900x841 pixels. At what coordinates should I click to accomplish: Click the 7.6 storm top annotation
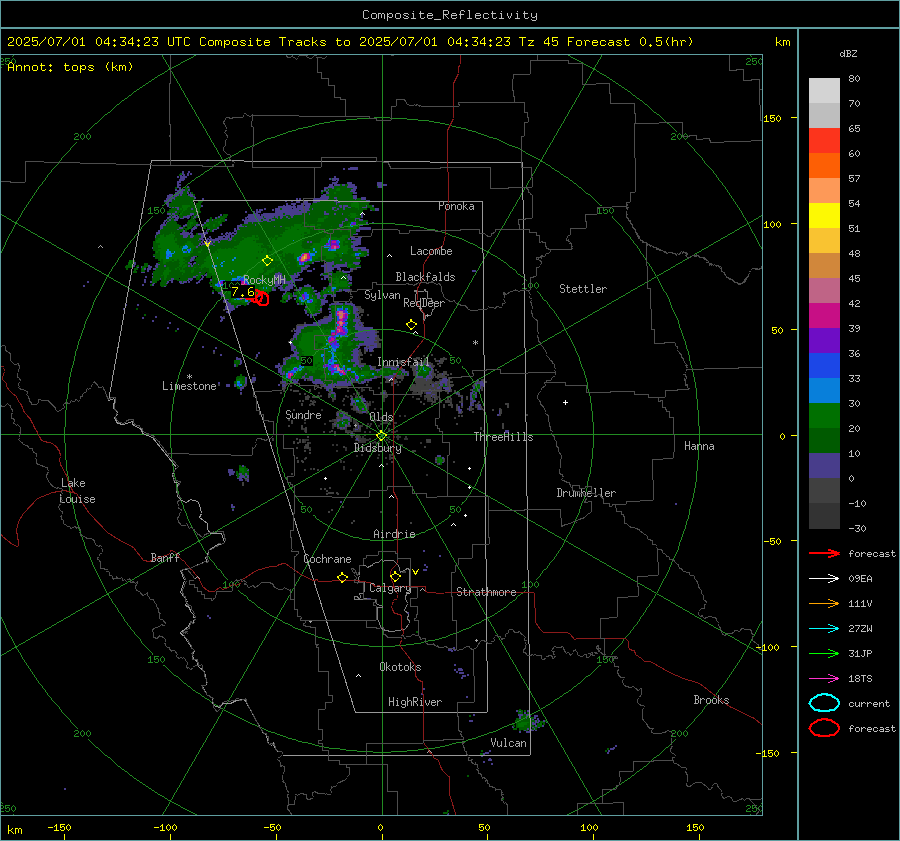point(242,292)
